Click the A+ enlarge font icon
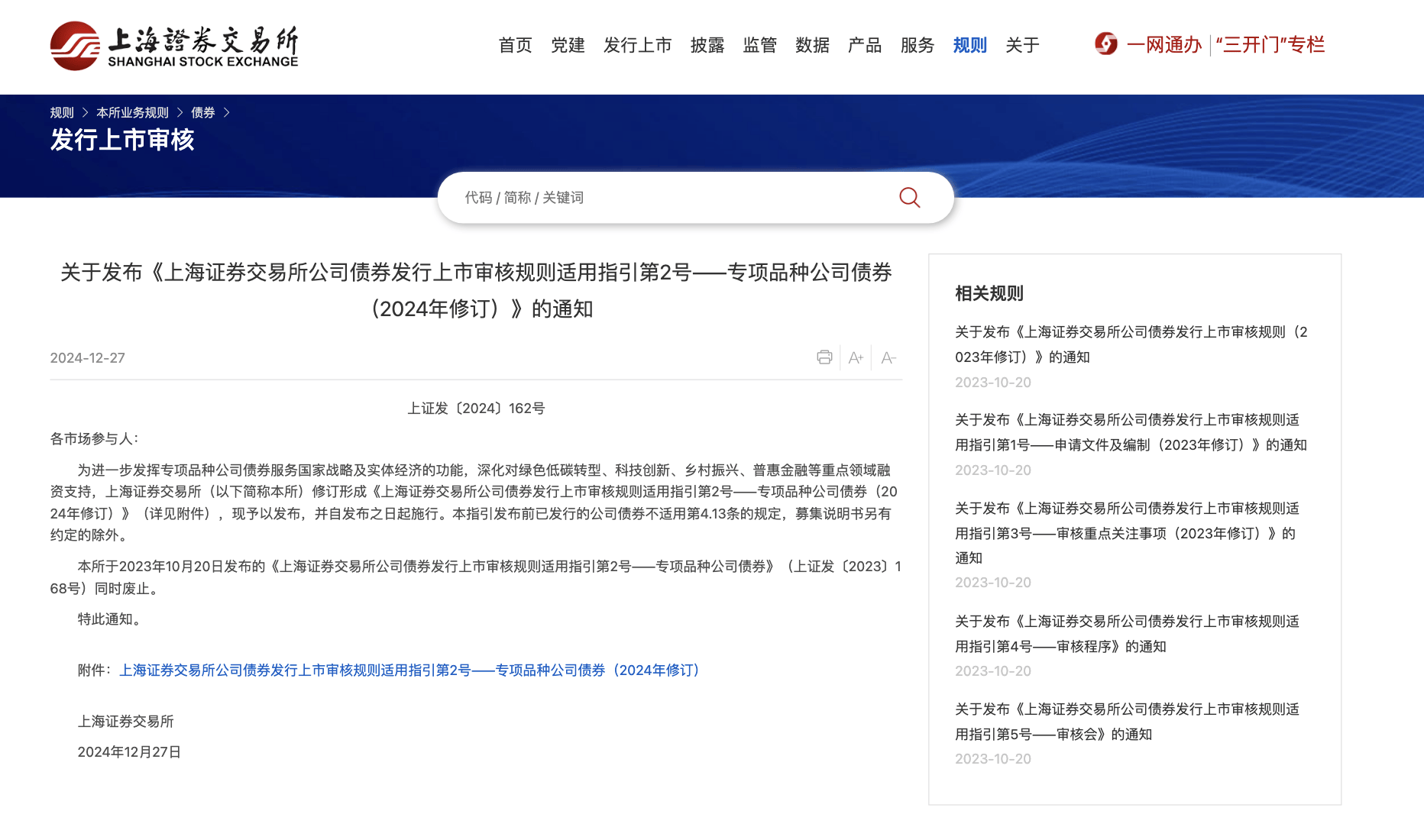This screenshot has height=840, width=1424. click(856, 357)
